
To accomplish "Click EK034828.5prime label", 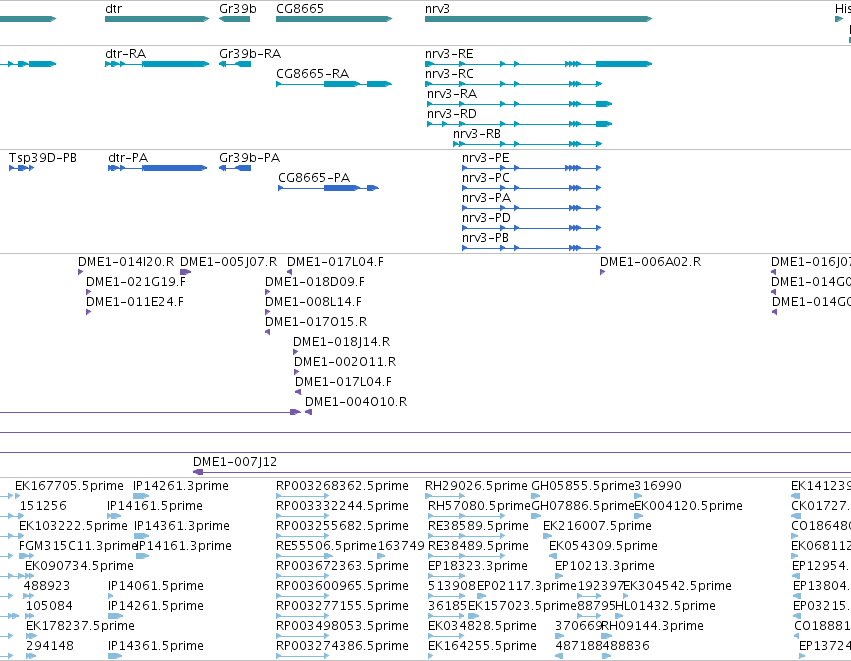I will 482,626.
